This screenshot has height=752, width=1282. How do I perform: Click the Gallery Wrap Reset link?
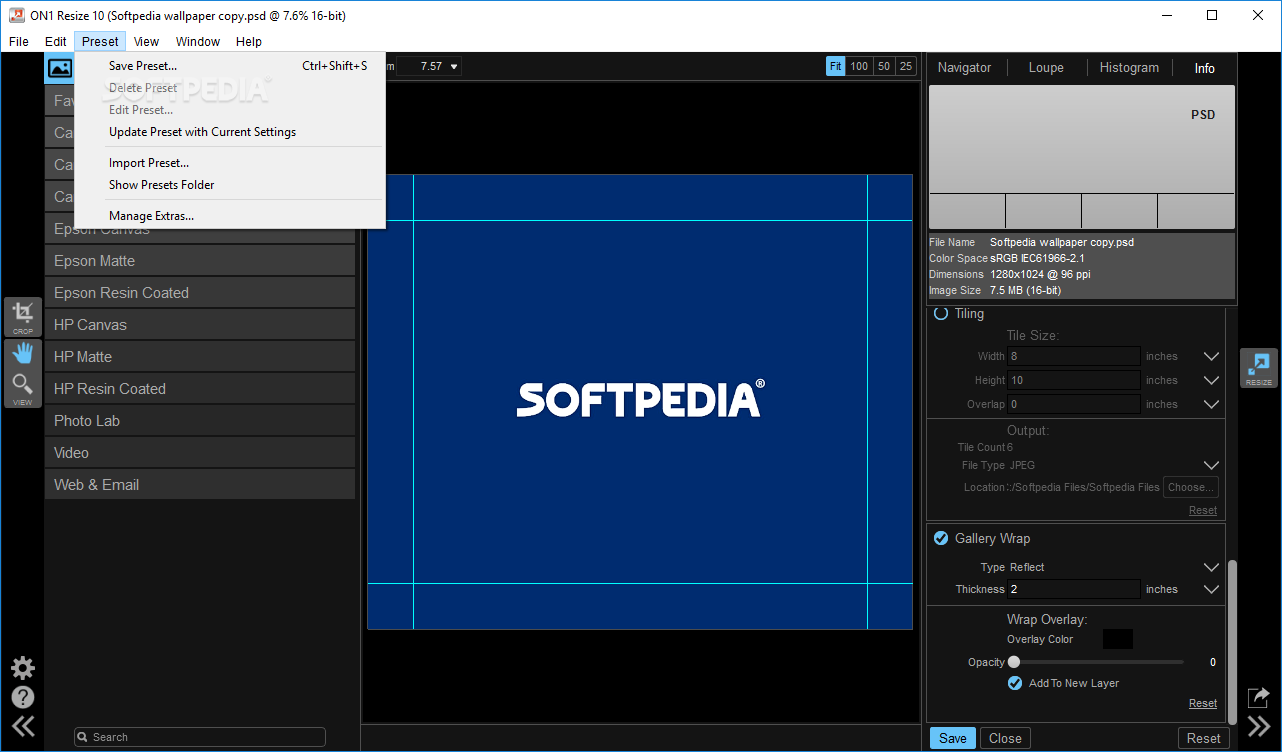(1203, 703)
